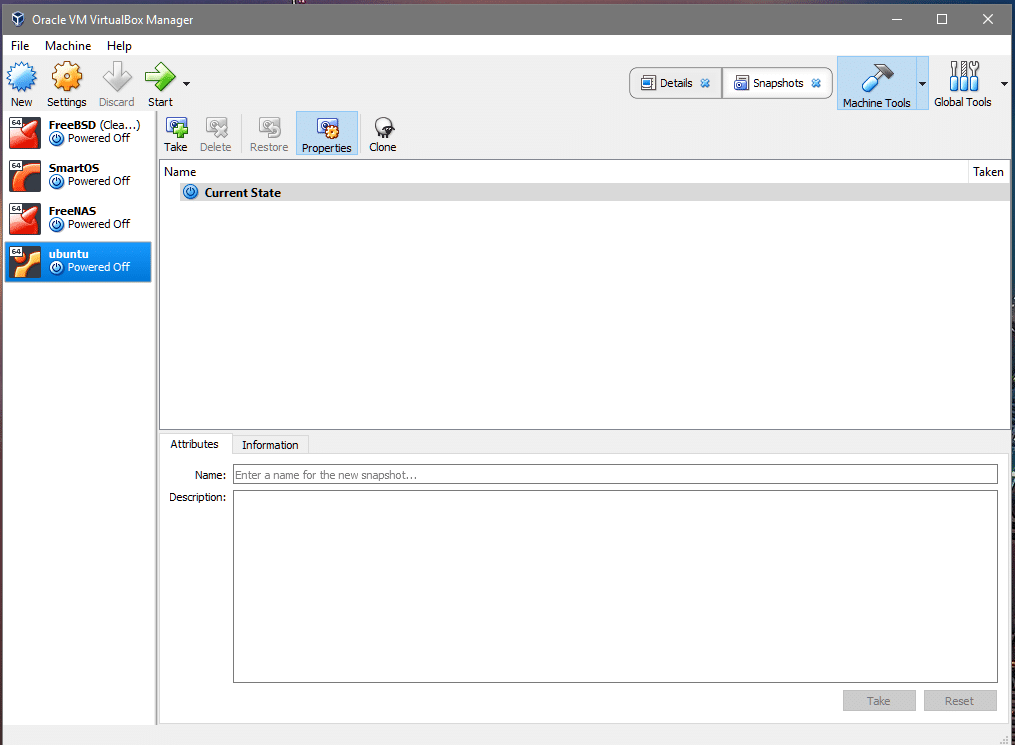
Task: Switch to the Snapshots tool view
Action: 777,83
